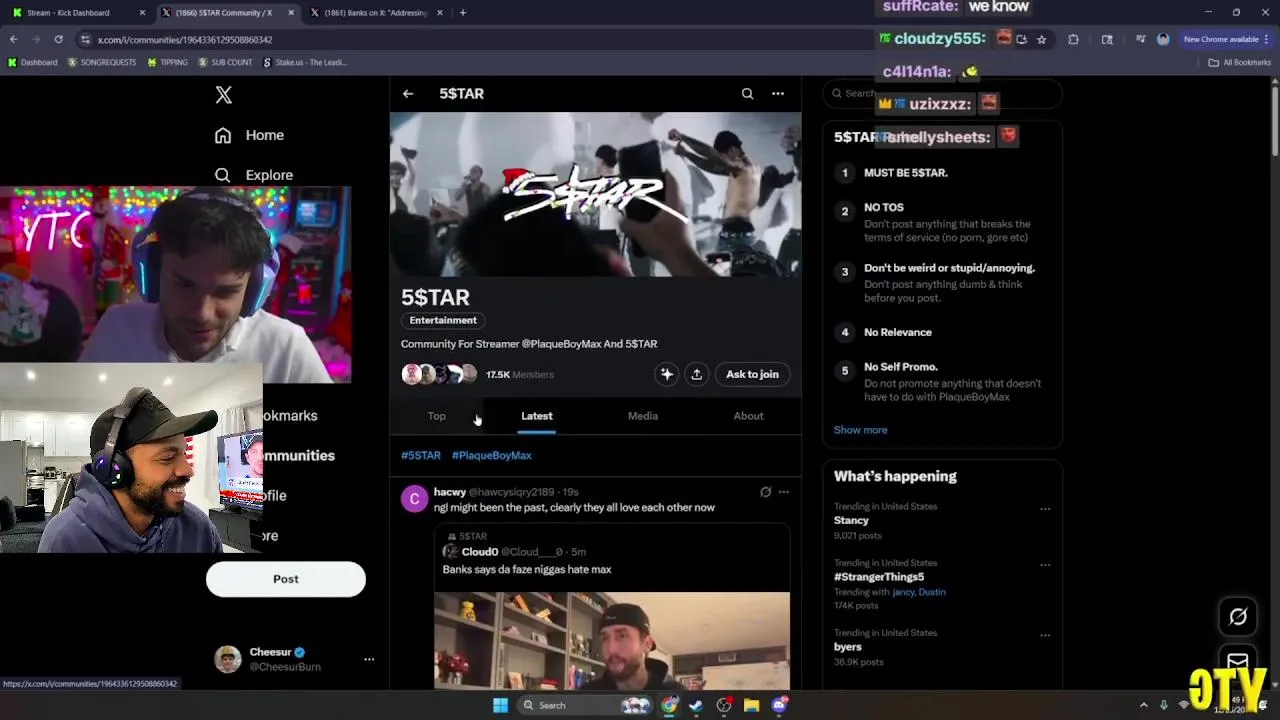The height and width of the screenshot is (720, 1280).
Task: Share the 5$TAR community
Action: pos(696,374)
